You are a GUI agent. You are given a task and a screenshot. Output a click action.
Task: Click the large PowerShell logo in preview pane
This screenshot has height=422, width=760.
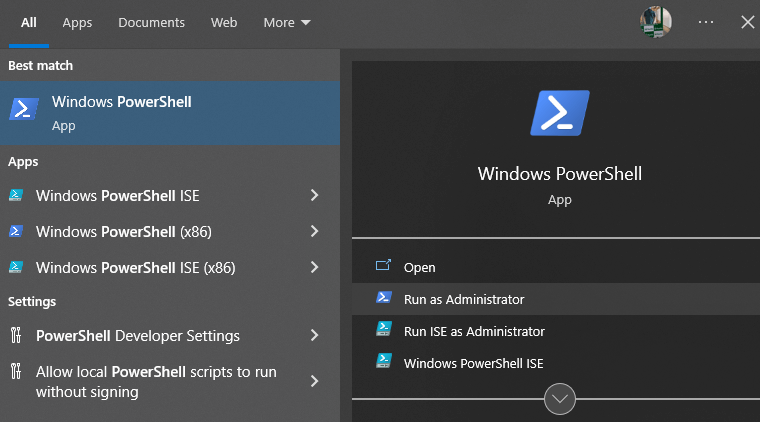tap(560, 113)
